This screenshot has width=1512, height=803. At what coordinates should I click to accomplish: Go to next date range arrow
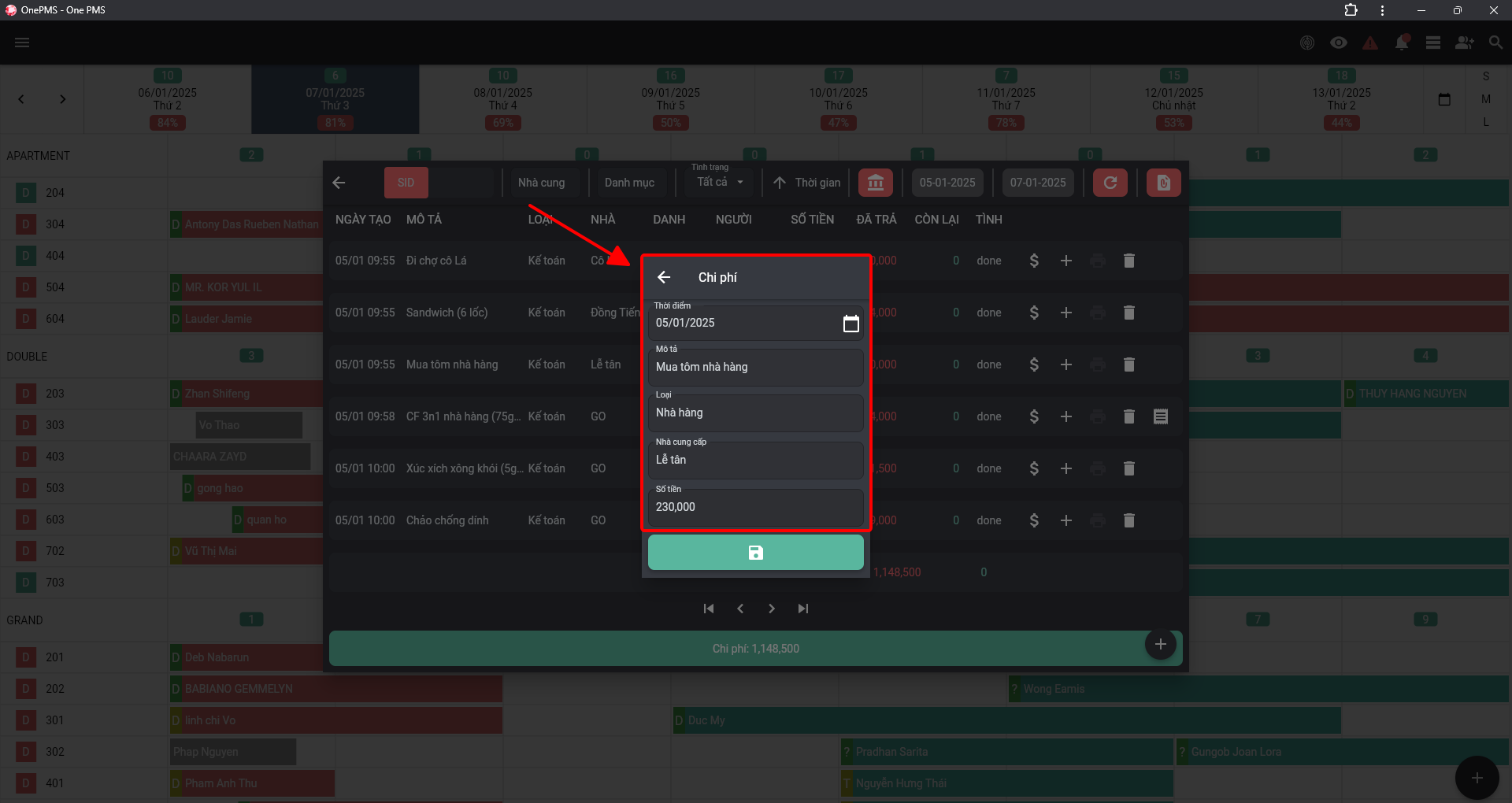tap(63, 99)
